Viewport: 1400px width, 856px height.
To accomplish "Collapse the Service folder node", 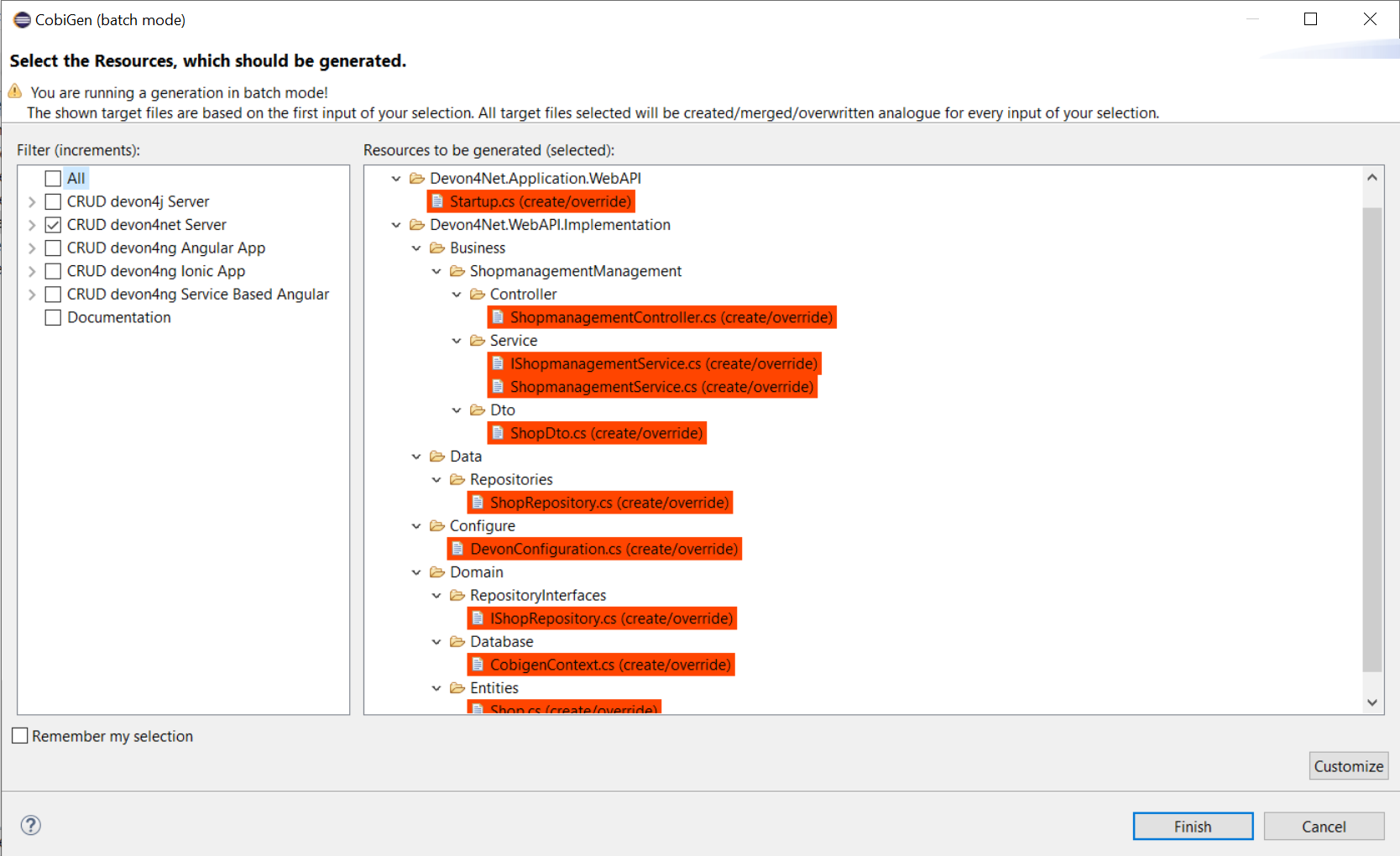I will tap(457, 341).
